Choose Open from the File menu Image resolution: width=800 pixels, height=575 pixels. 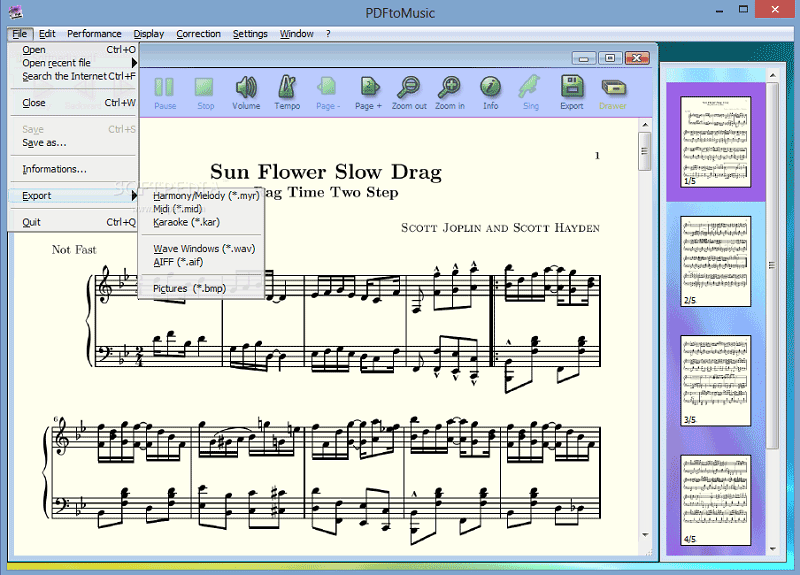(x=73, y=49)
